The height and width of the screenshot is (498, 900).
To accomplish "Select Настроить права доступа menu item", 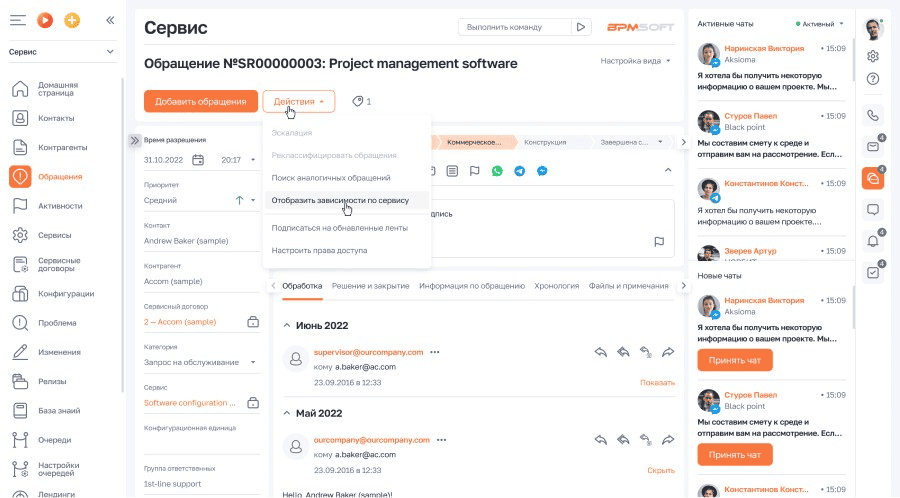I will [x=319, y=250].
